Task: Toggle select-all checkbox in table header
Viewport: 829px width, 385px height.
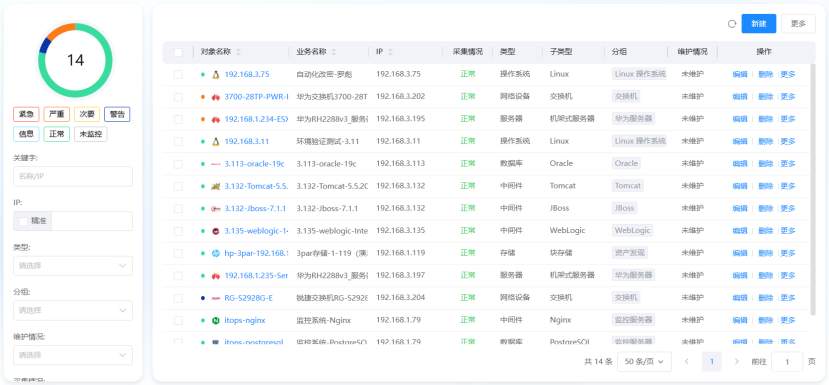Action: click(178, 52)
